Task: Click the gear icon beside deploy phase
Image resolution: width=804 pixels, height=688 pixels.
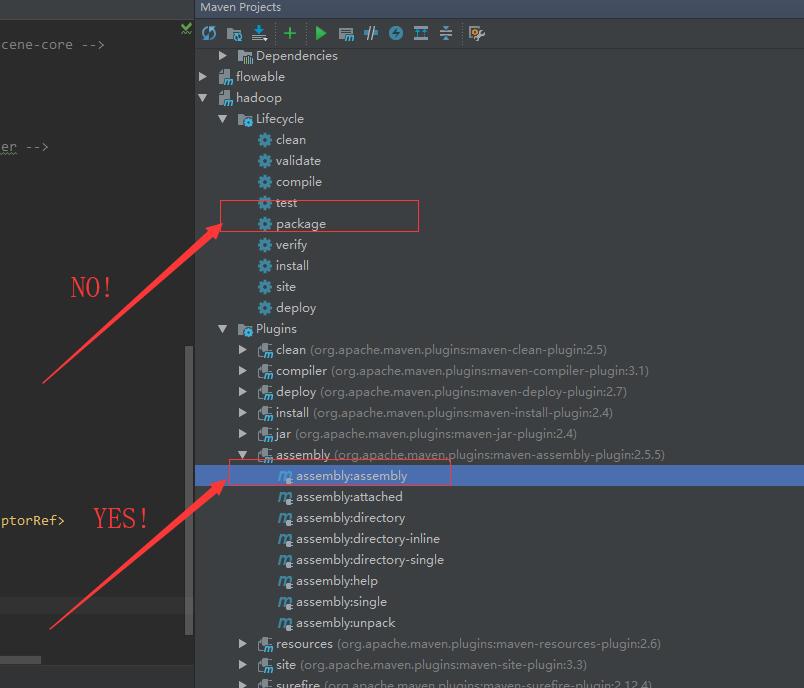Action: point(265,308)
